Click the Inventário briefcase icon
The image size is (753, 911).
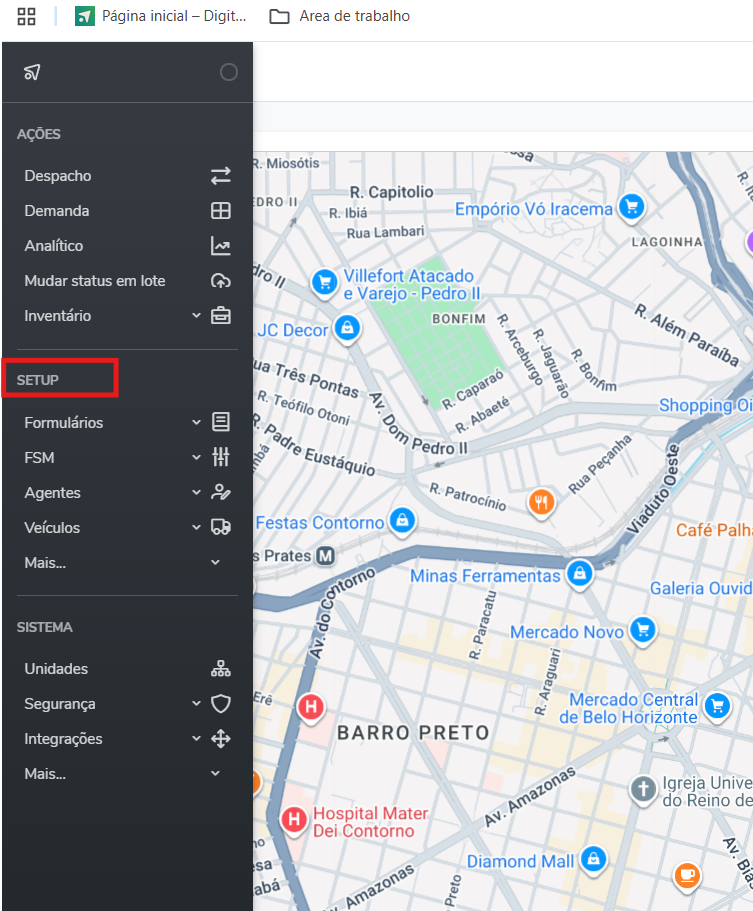click(220, 316)
